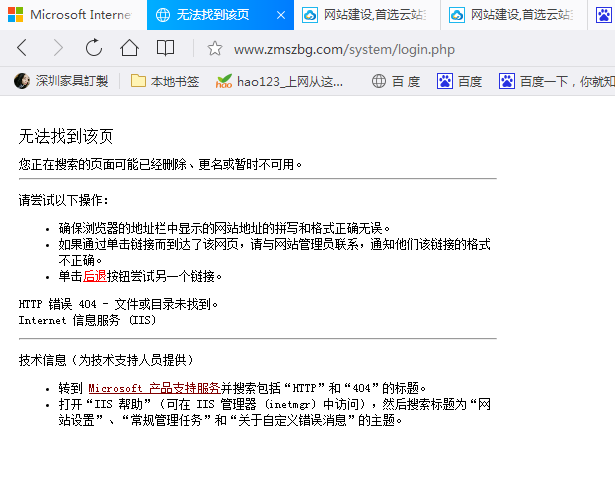615x494 pixels.
Task: Click the cloud icon on second 网站建设 tab
Action: tap(457, 15)
